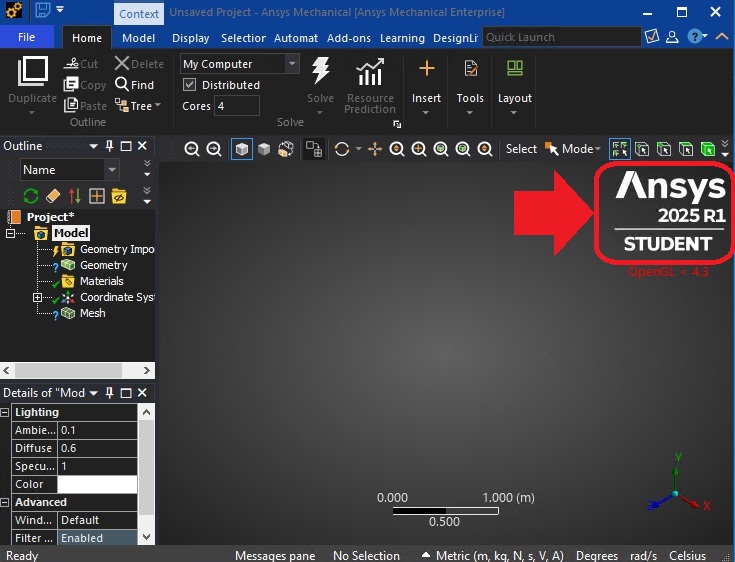Toggle the Distributed checkbox
The height and width of the screenshot is (562, 735).
189,85
